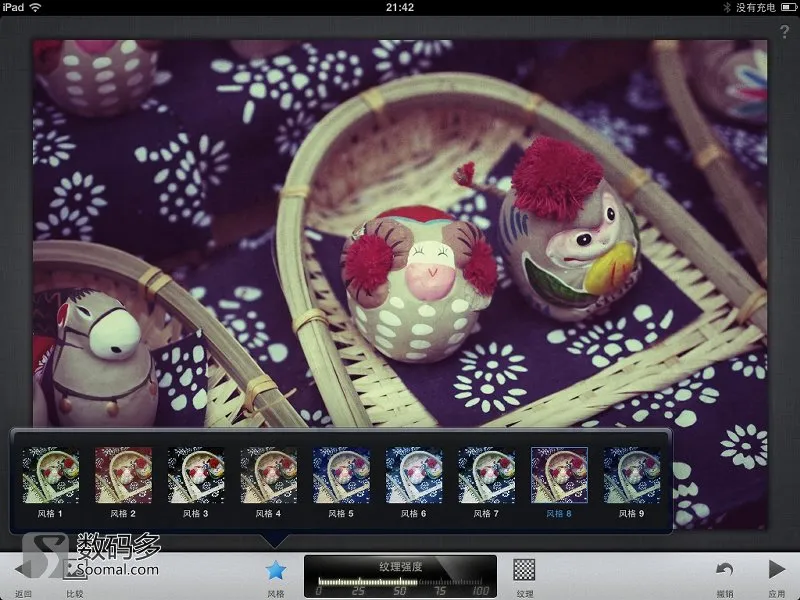This screenshot has width=800, height=600.
Task: Select the highlighted 风格 8 style thumbnail
Action: pos(559,476)
